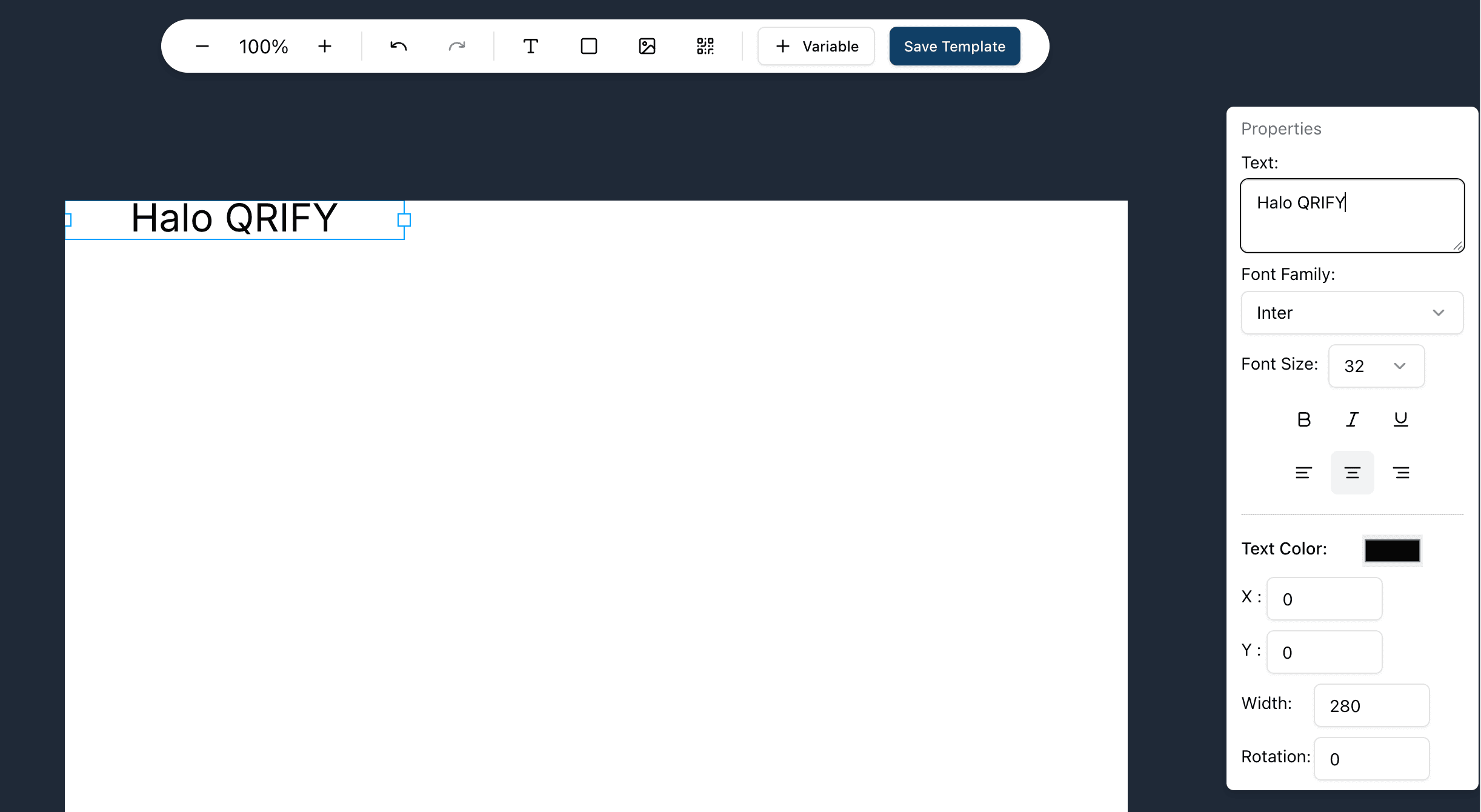Insert a QR code element

(705, 46)
